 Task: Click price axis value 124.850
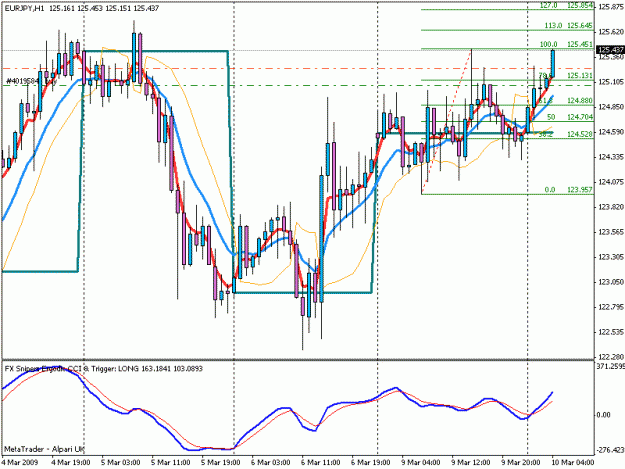611,107
